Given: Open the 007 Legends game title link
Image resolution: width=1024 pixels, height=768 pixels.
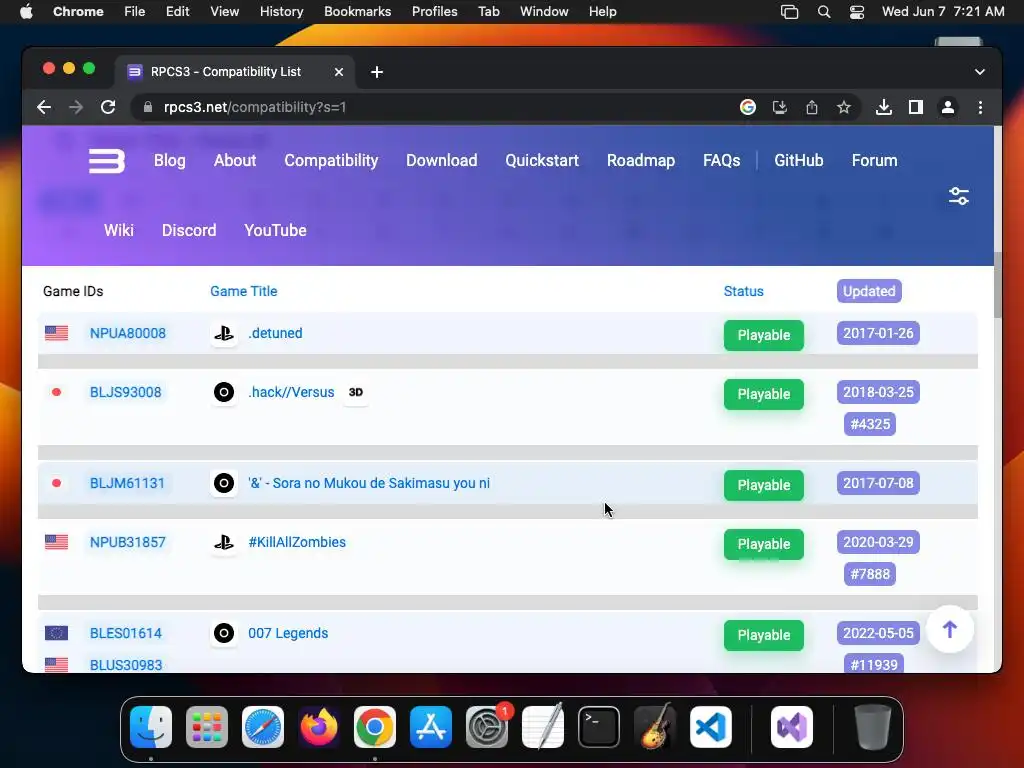Looking at the screenshot, I should pos(288,633).
